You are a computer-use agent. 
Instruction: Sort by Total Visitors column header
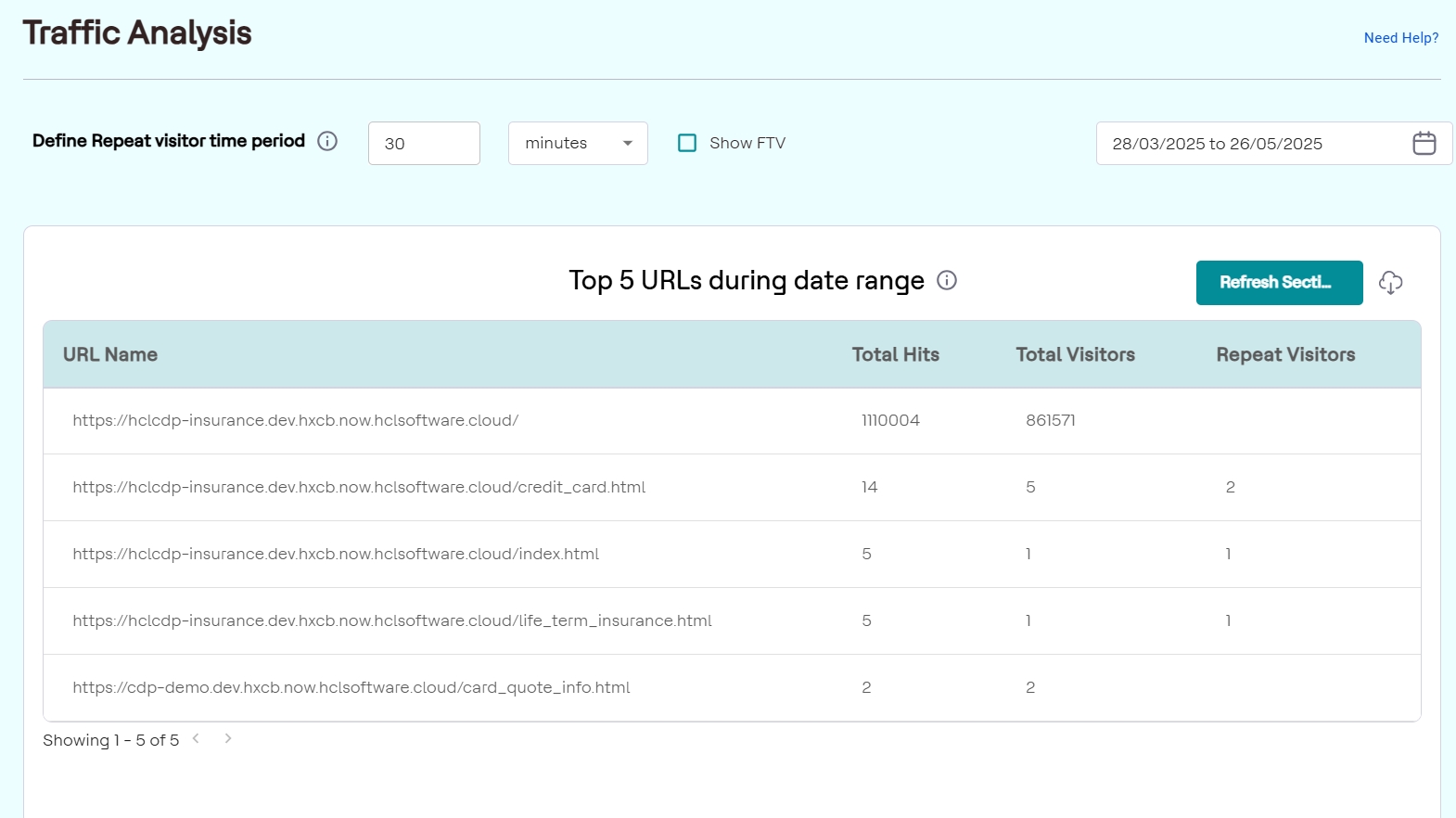(1075, 355)
